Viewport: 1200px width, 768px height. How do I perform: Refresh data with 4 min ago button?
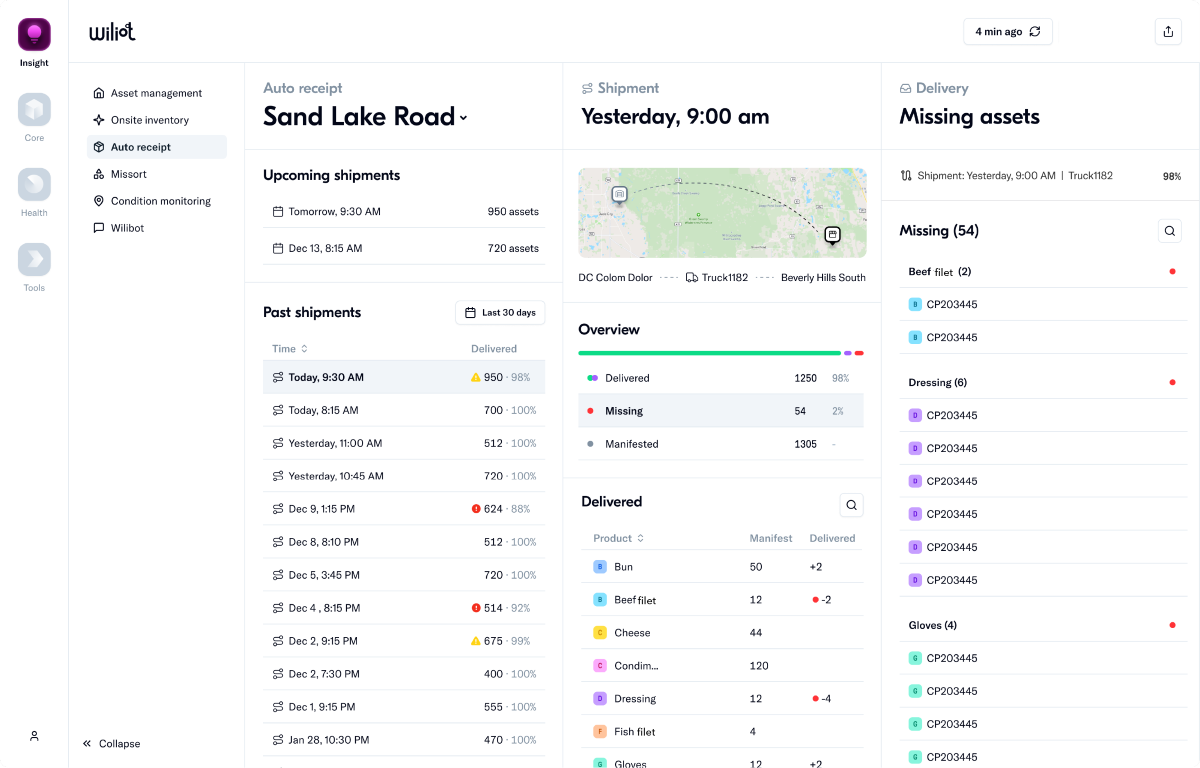(1007, 32)
